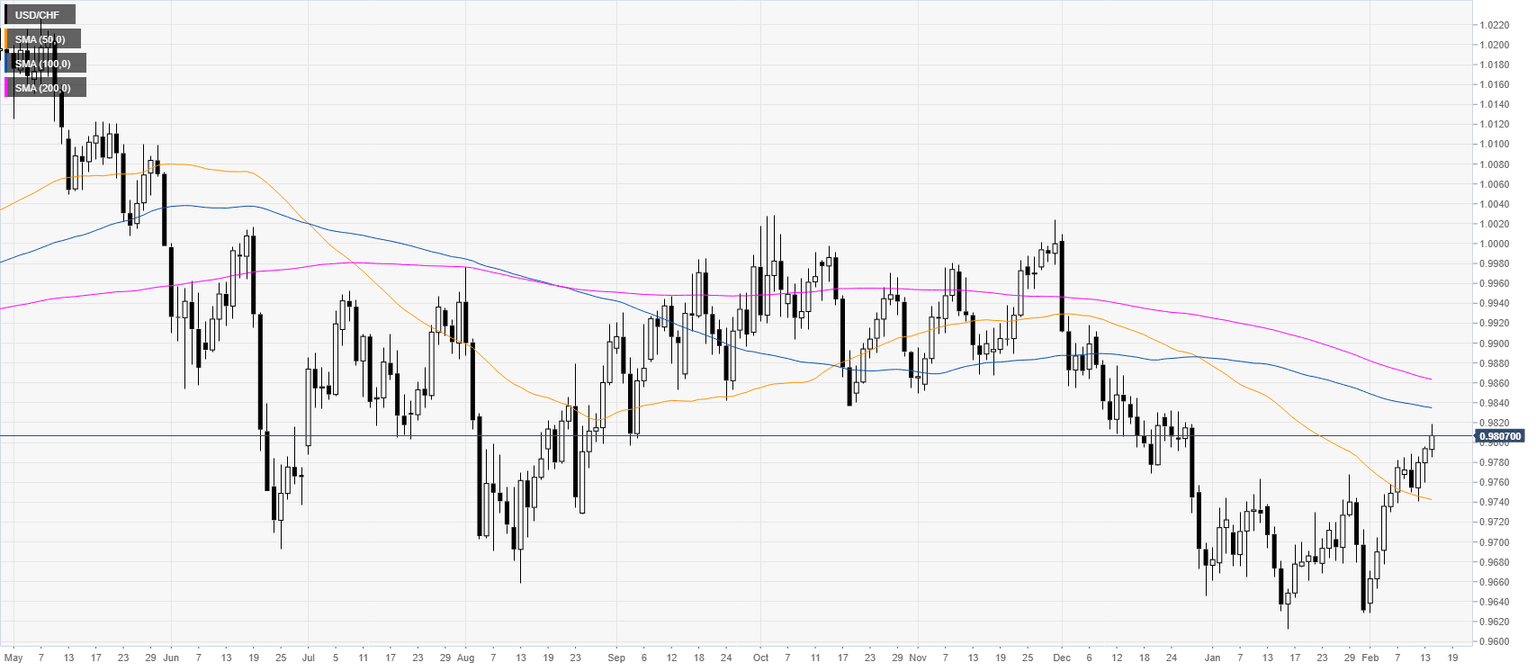Click the Jan label on date axis
Image resolution: width=1536 pixels, height=669 pixels.
(x=1212, y=659)
